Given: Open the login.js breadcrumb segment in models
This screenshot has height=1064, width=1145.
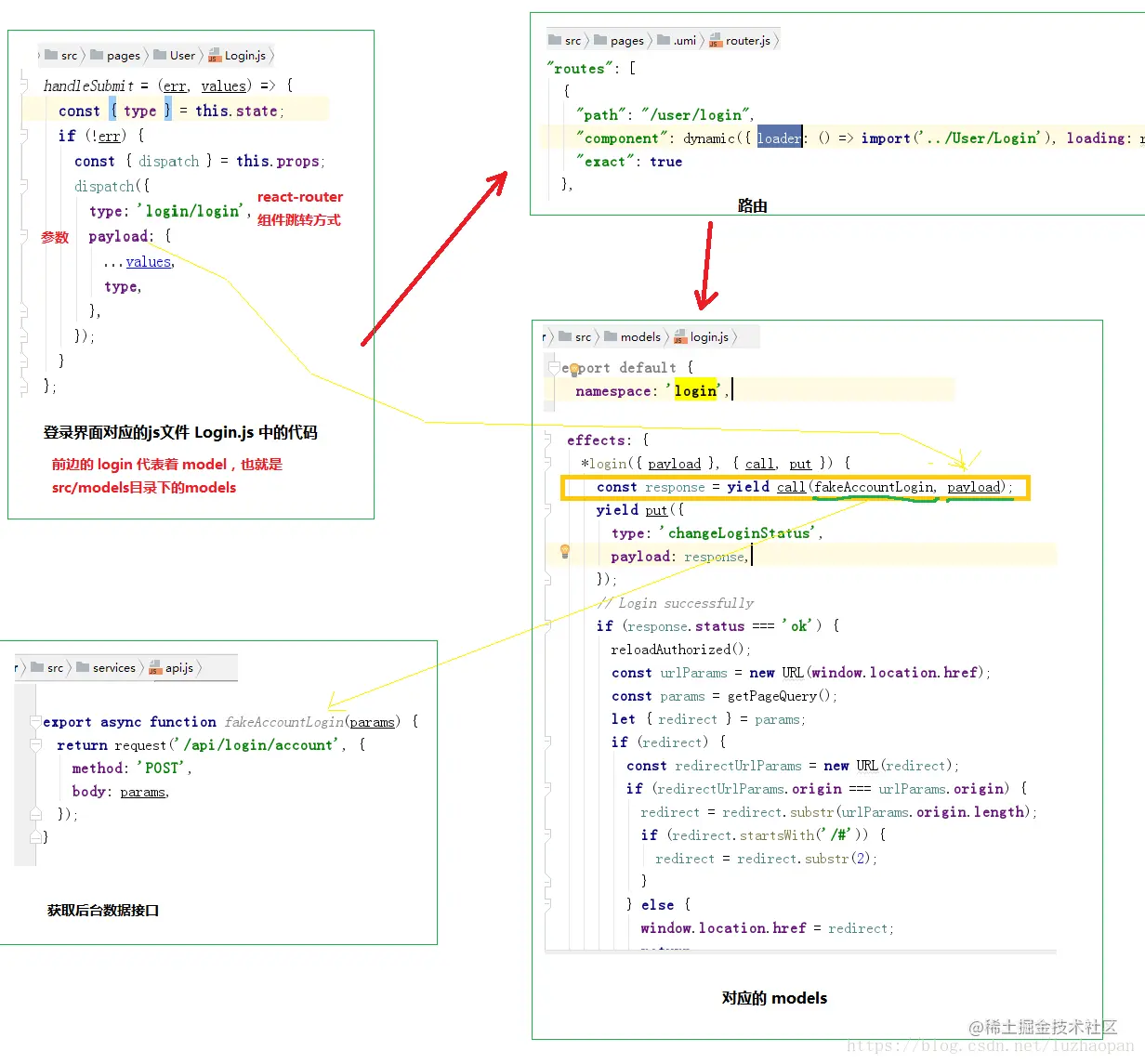Looking at the screenshot, I should click(x=709, y=336).
